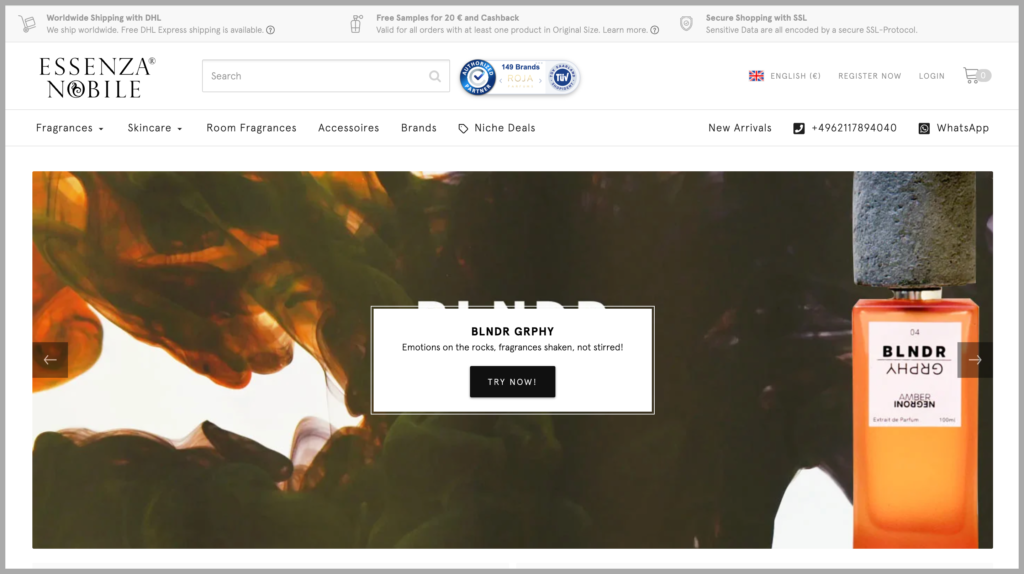Open the English (€) language selector
This screenshot has height=574, width=1024.
784,76
